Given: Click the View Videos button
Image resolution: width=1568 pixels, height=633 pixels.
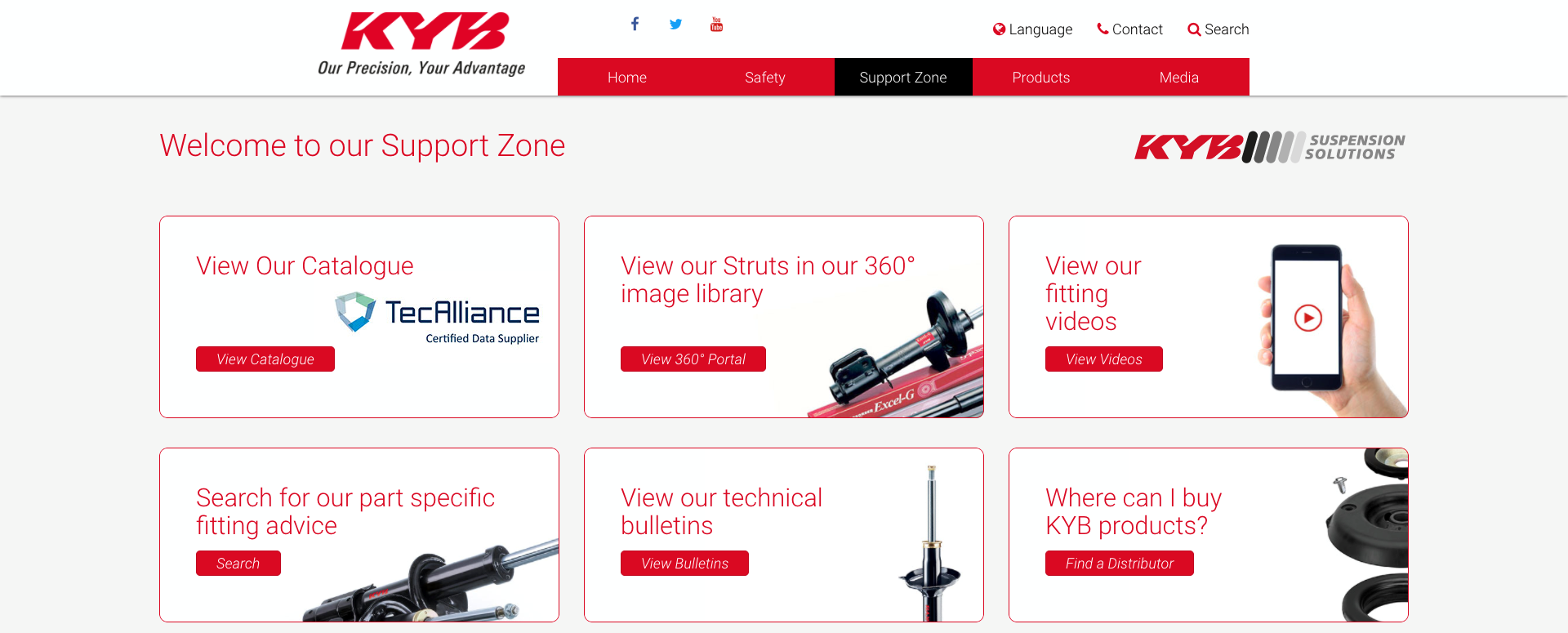Looking at the screenshot, I should (1104, 359).
